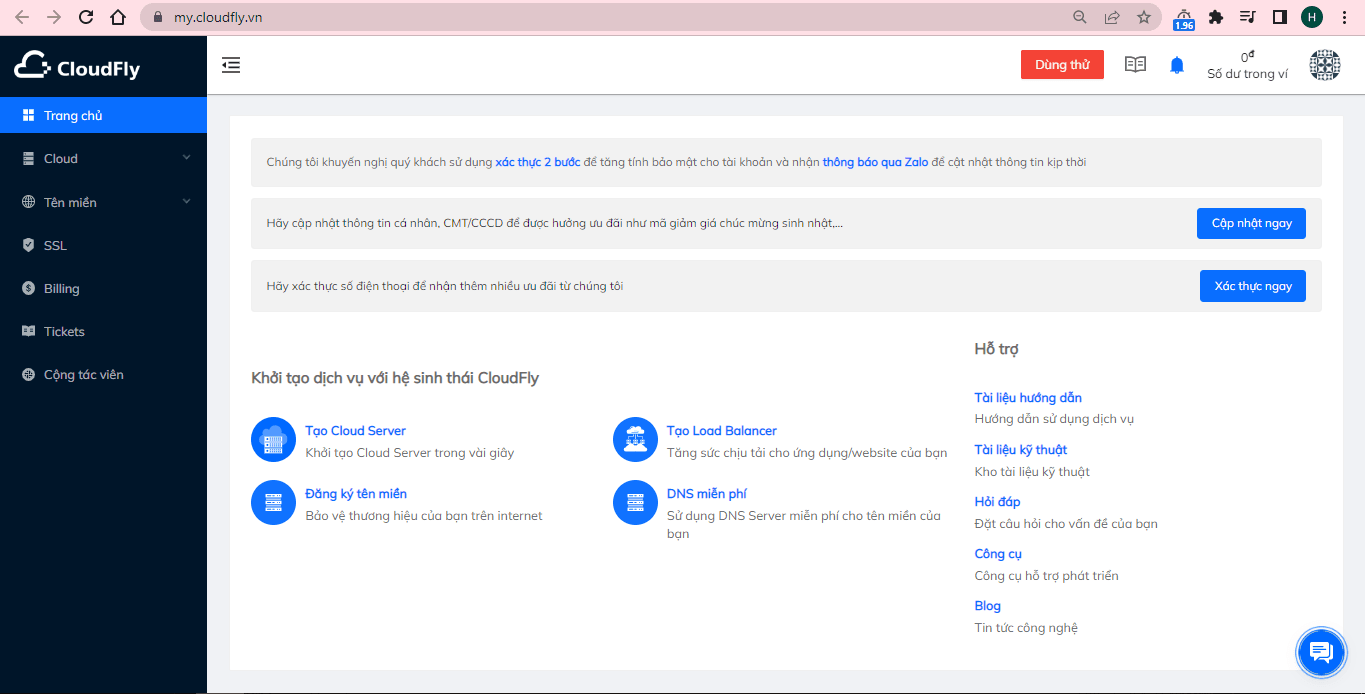
Task: Open Cộng tác viên in sidebar
Action: click(103, 374)
